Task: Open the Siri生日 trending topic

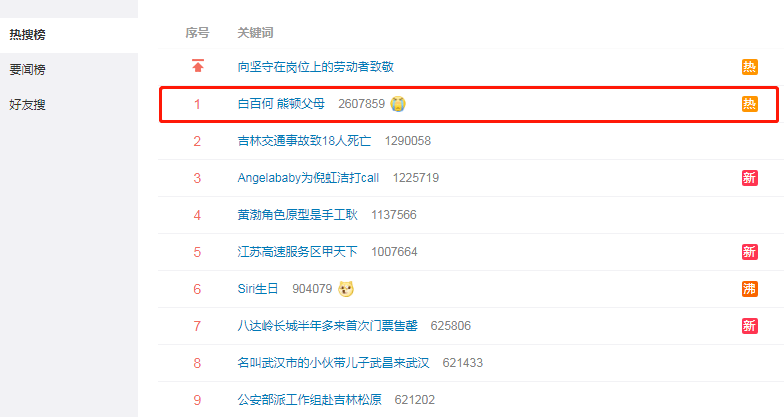Action: click(258, 289)
